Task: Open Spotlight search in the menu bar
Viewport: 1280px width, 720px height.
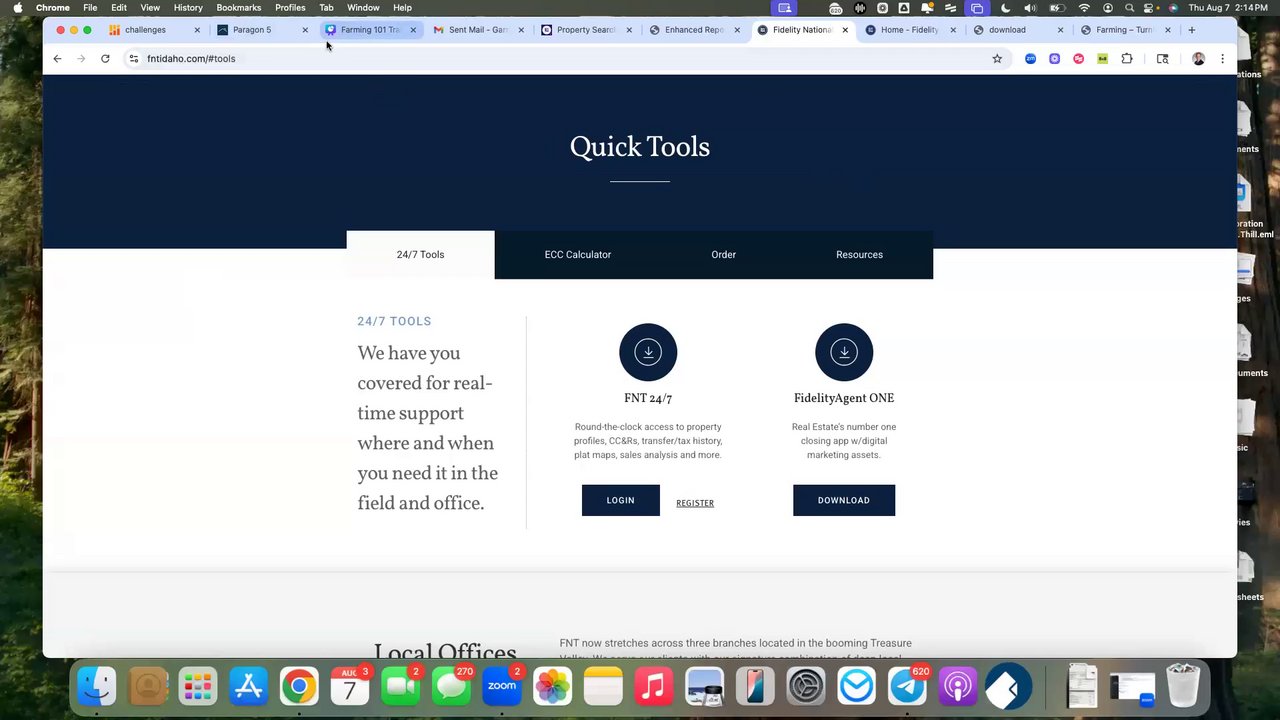Action: [1129, 8]
